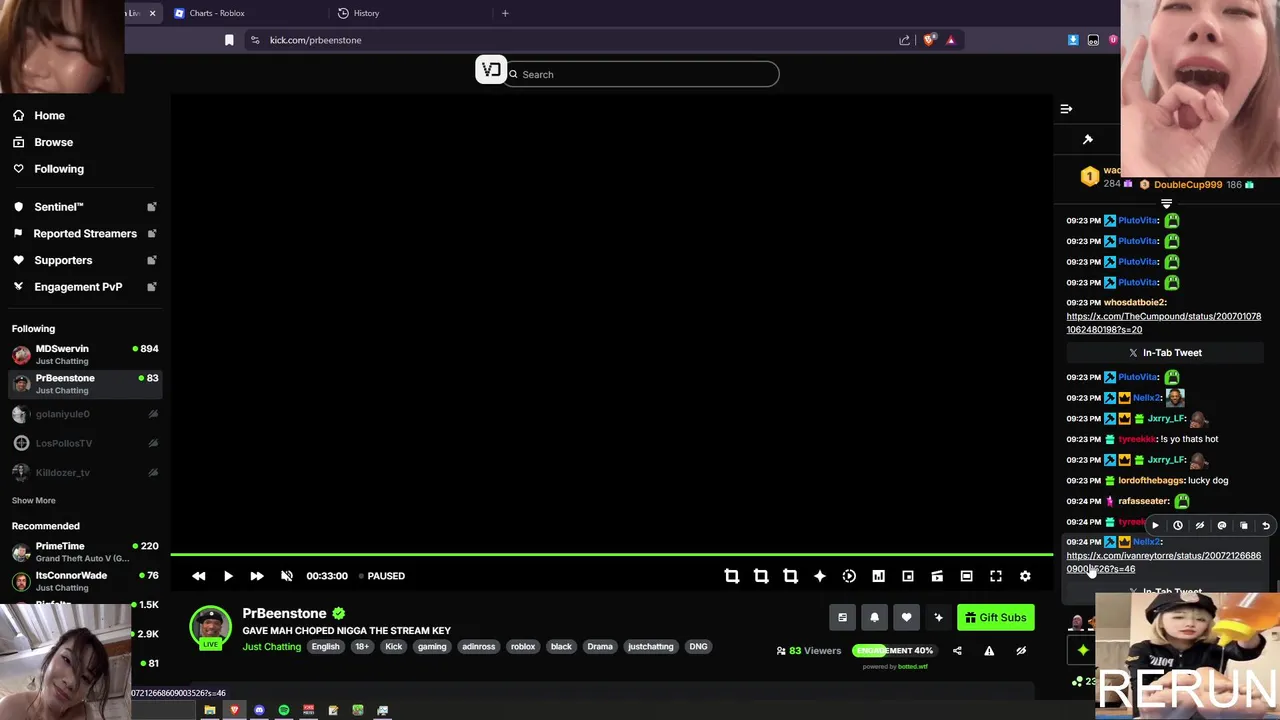
Task: Click the heart follow button
Action: (x=906, y=618)
